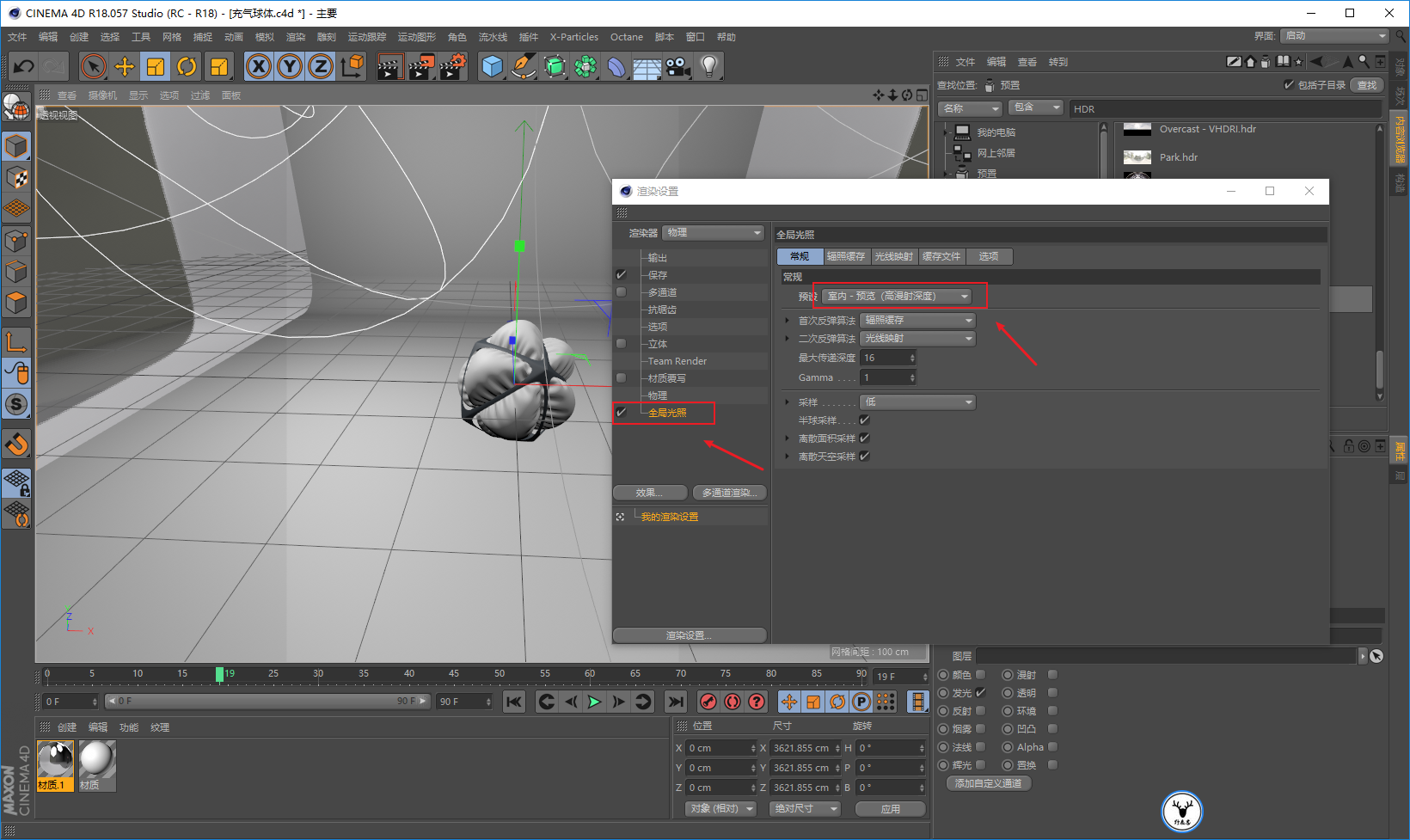Click the camera object icon
The width and height of the screenshot is (1410, 840).
[x=678, y=66]
